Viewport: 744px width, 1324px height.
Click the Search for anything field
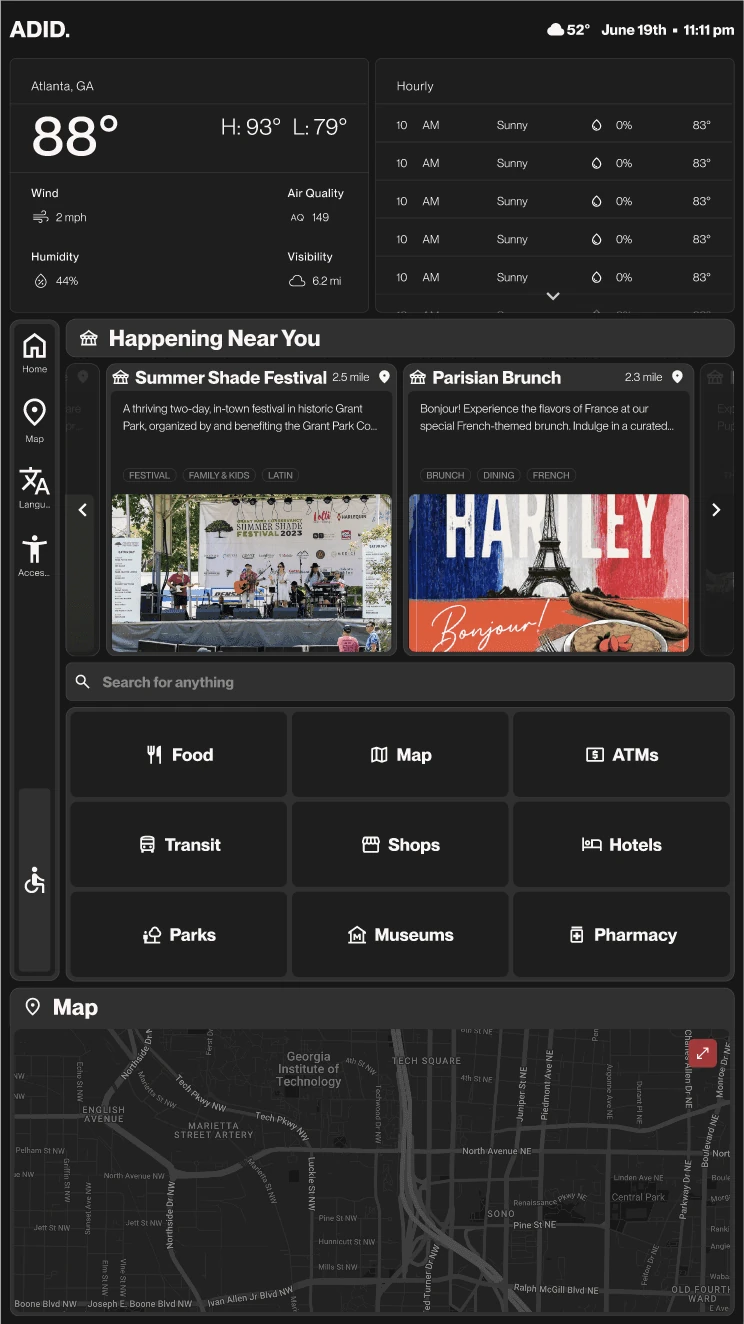(x=400, y=682)
